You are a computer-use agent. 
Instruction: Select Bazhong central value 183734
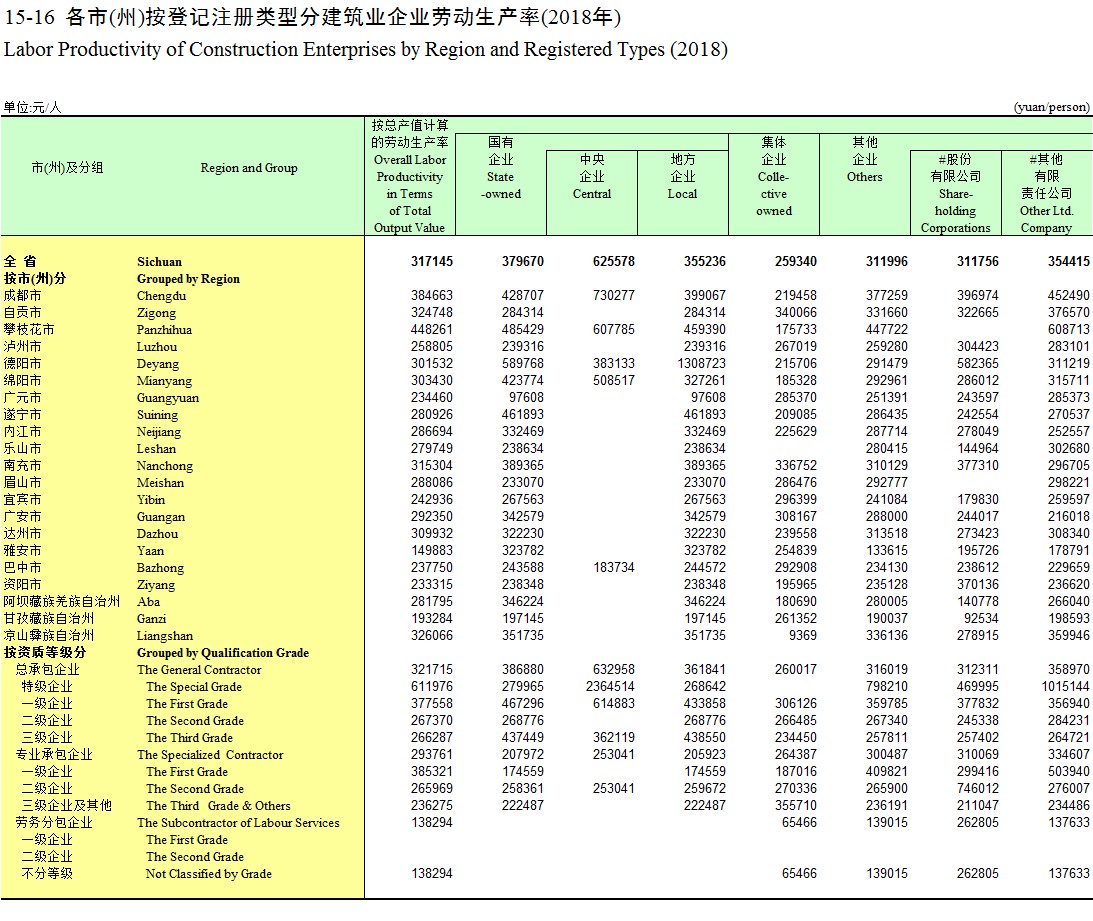pyautogui.click(x=613, y=568)
